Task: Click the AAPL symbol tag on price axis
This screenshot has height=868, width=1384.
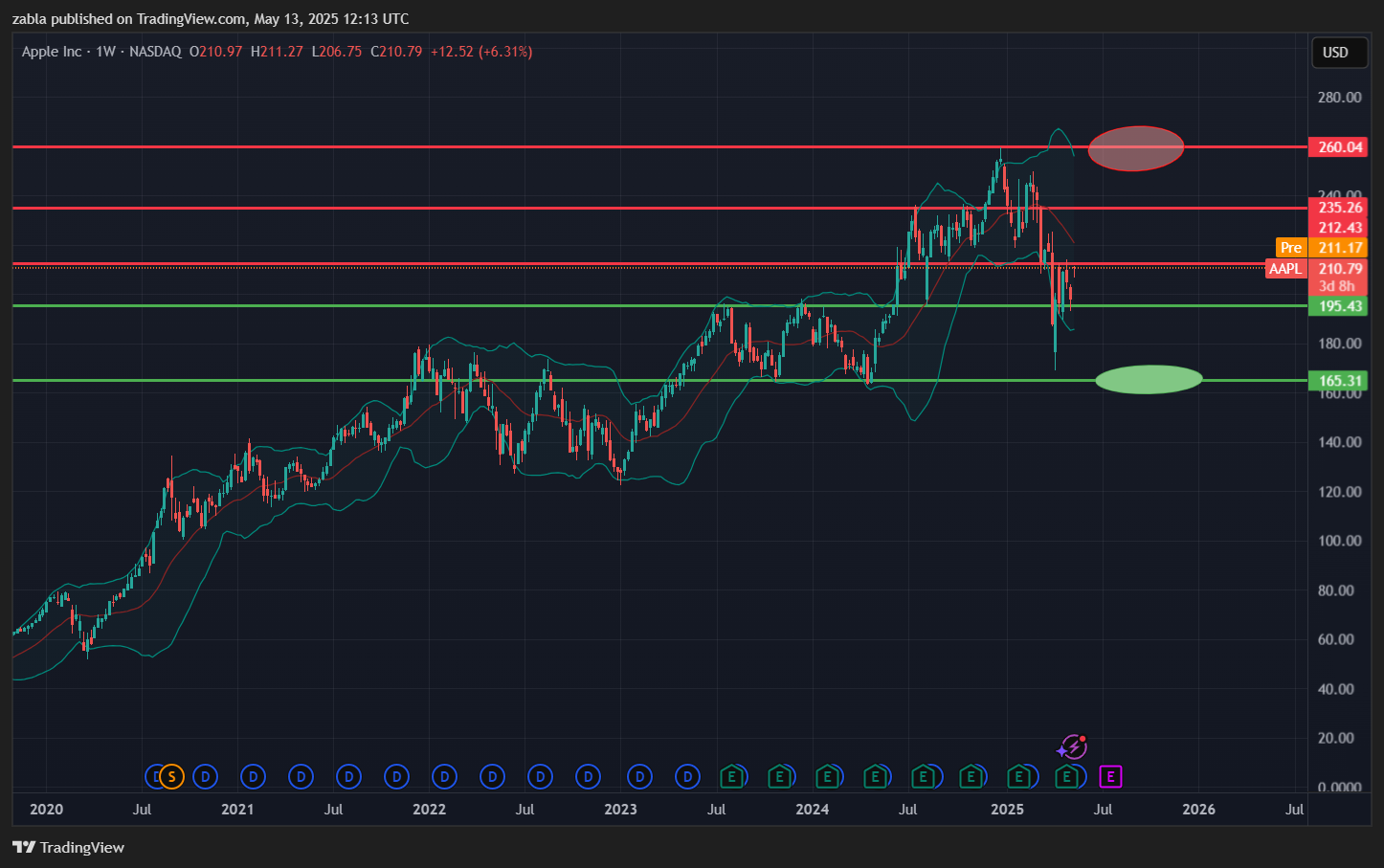Action: click(x=1284, y=269)
